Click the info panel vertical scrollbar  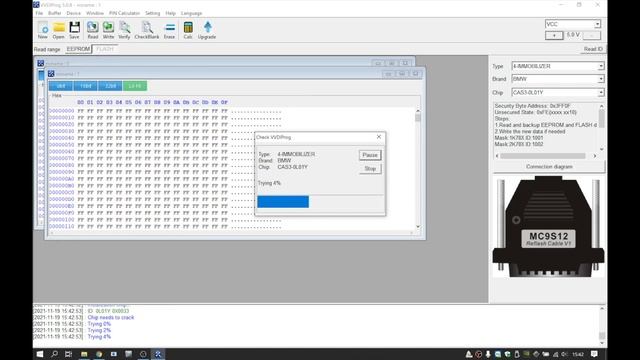(602, 127)
